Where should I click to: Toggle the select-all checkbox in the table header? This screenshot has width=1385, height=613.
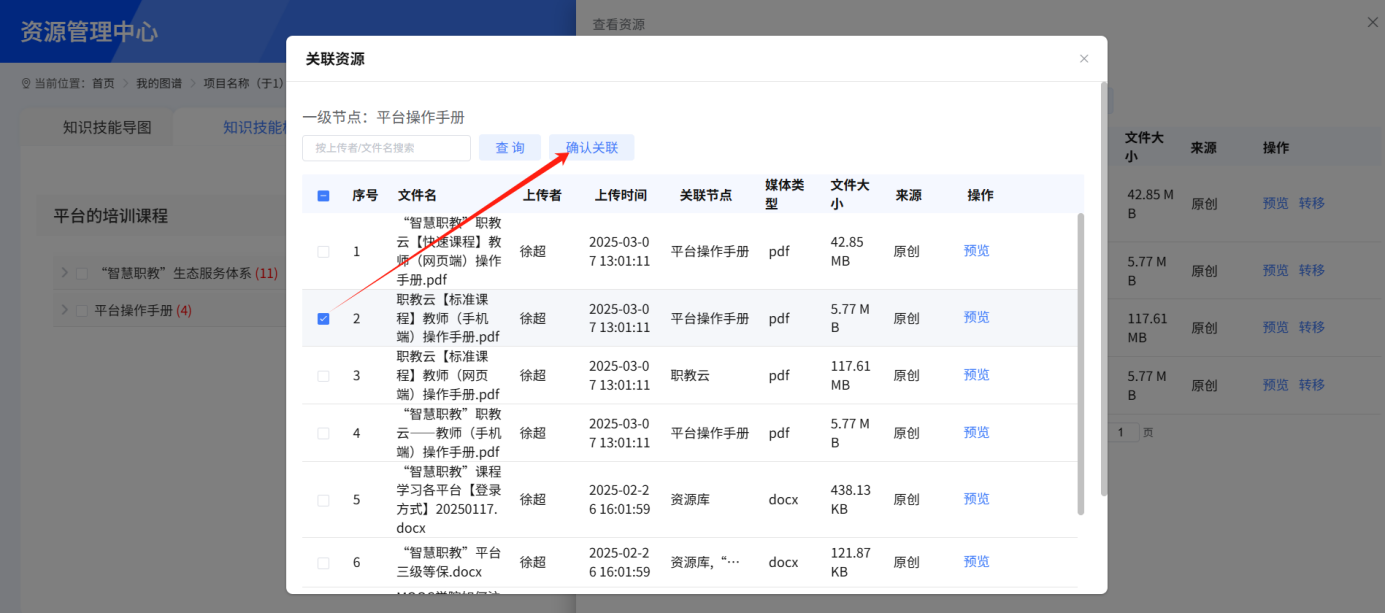323,196
